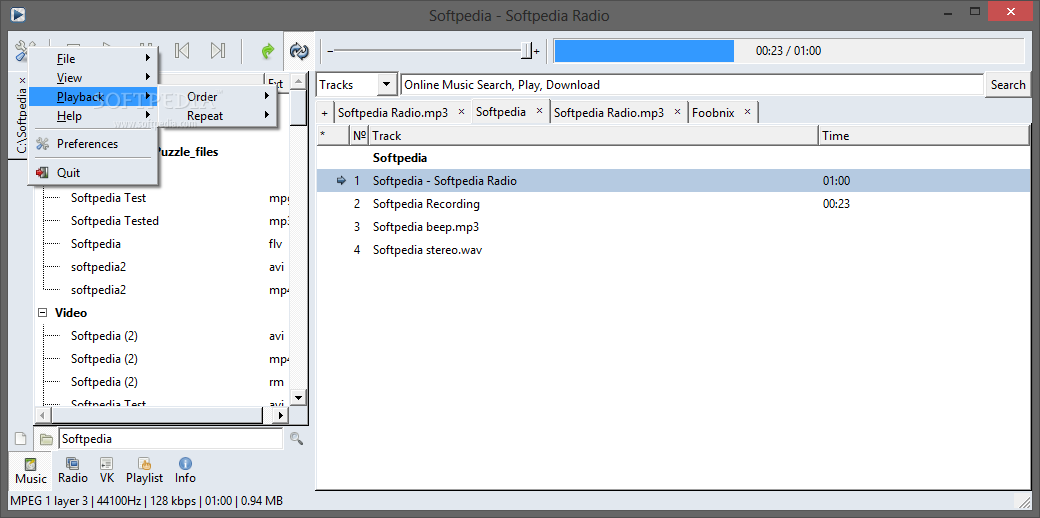Expand the Order submenu
This screenshot has width=1040, height=518.
click(218, 97)
